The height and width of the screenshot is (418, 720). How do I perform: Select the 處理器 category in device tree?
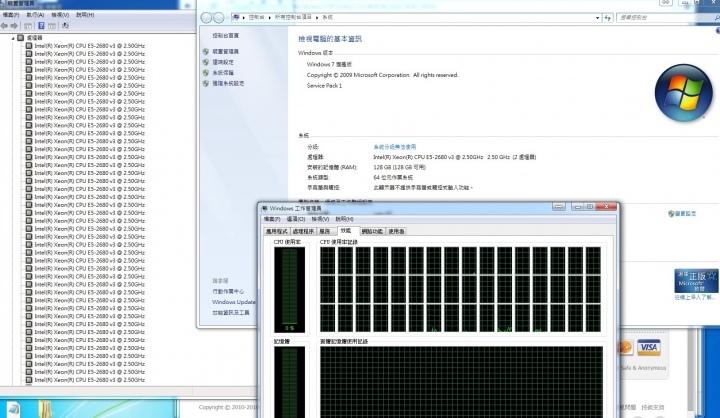point(34,38)
